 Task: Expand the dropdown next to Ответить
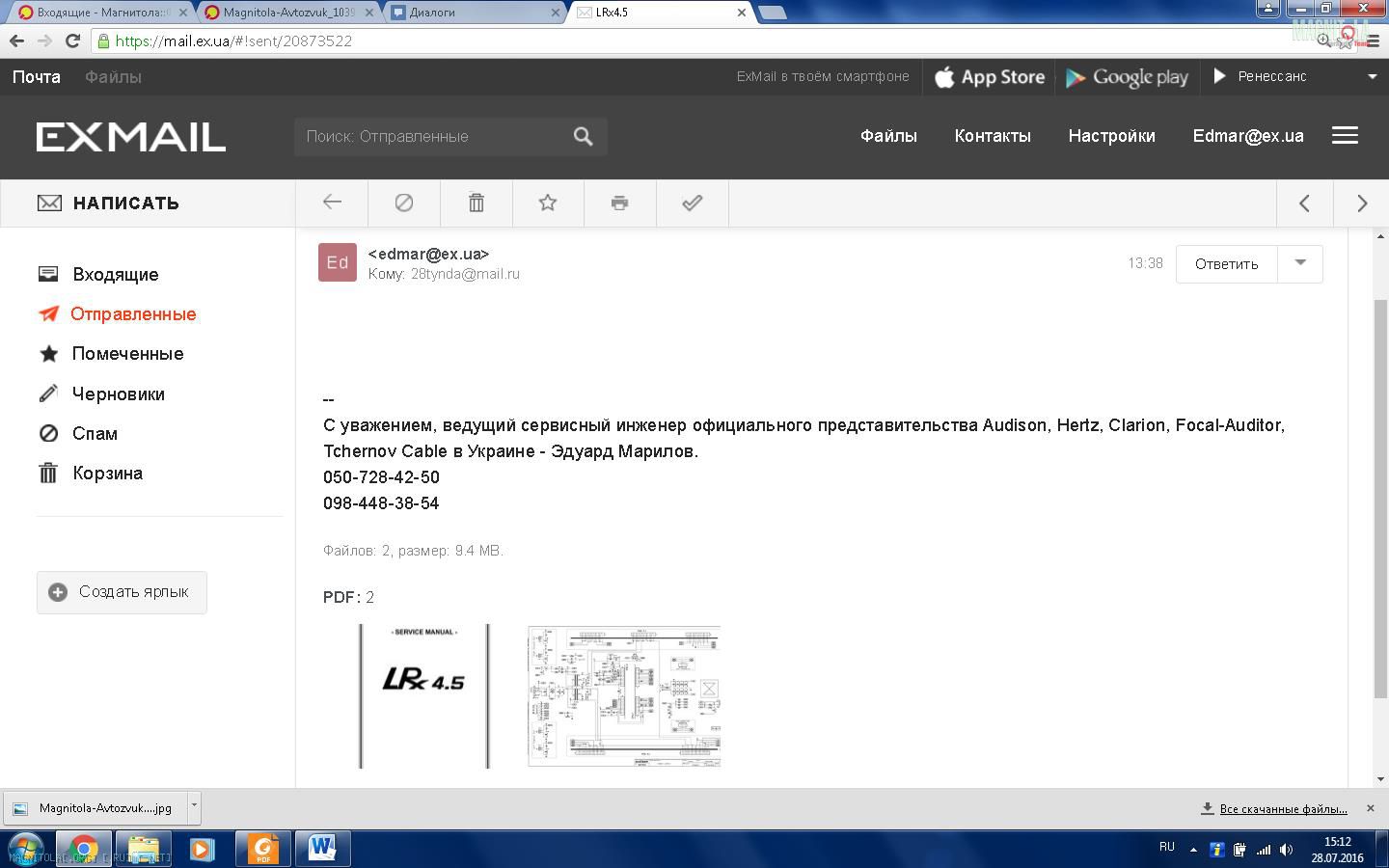[1300, 263]
